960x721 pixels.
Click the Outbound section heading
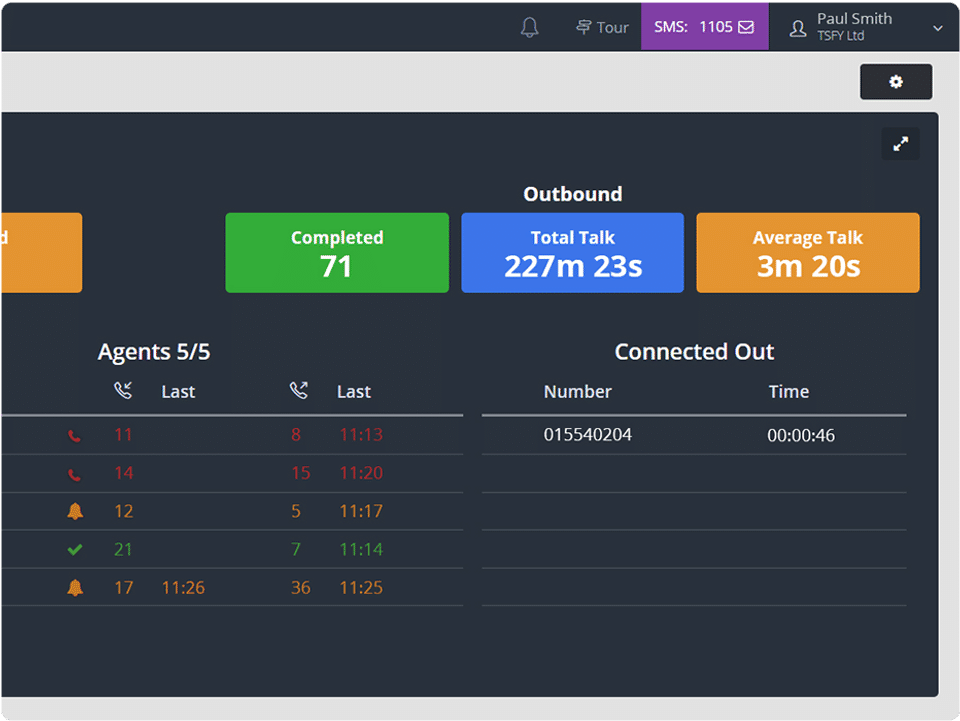572,194
